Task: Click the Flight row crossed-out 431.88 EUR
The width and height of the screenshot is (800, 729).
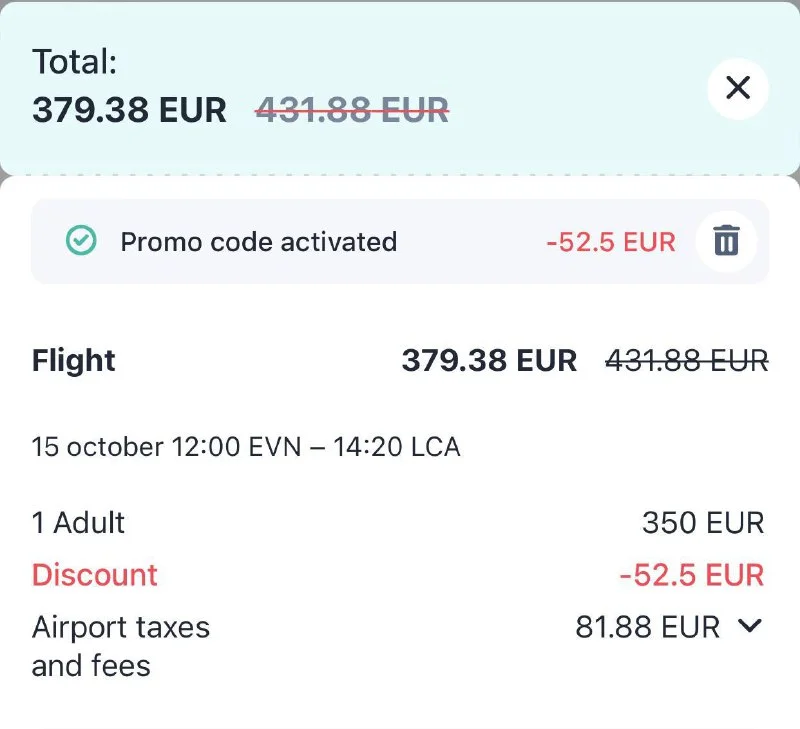Action: pyautogui.click(x=687, y=360)
